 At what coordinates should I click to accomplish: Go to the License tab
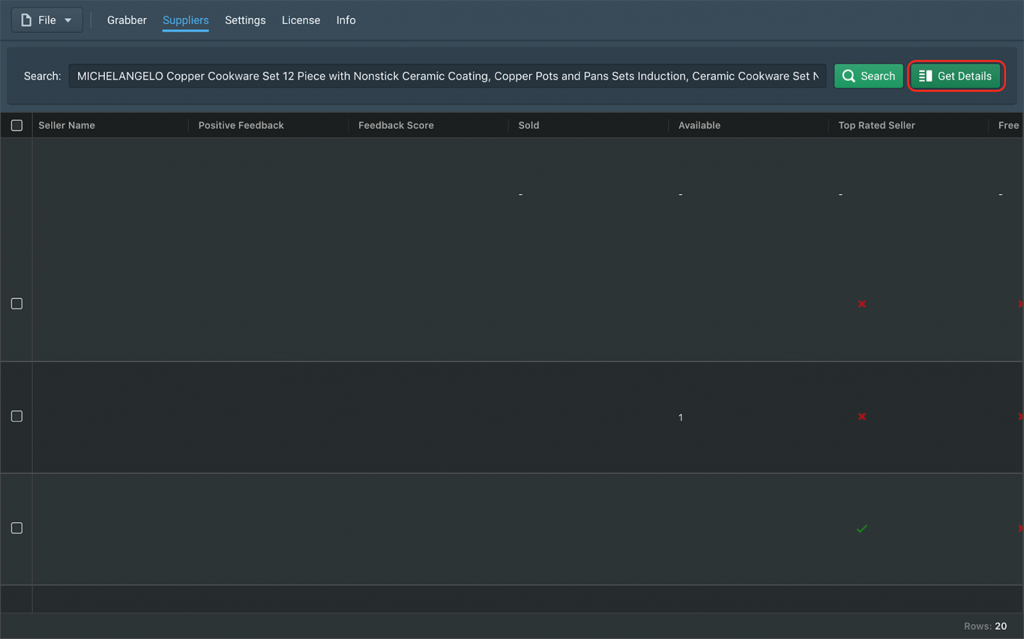click(301, 20)
